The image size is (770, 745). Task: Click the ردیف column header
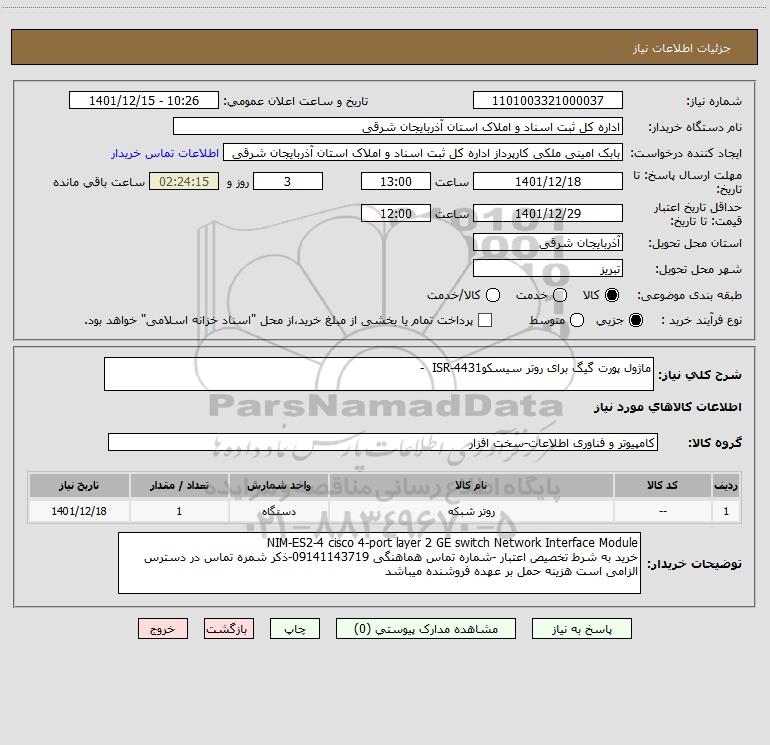click(x=726, y=485)
